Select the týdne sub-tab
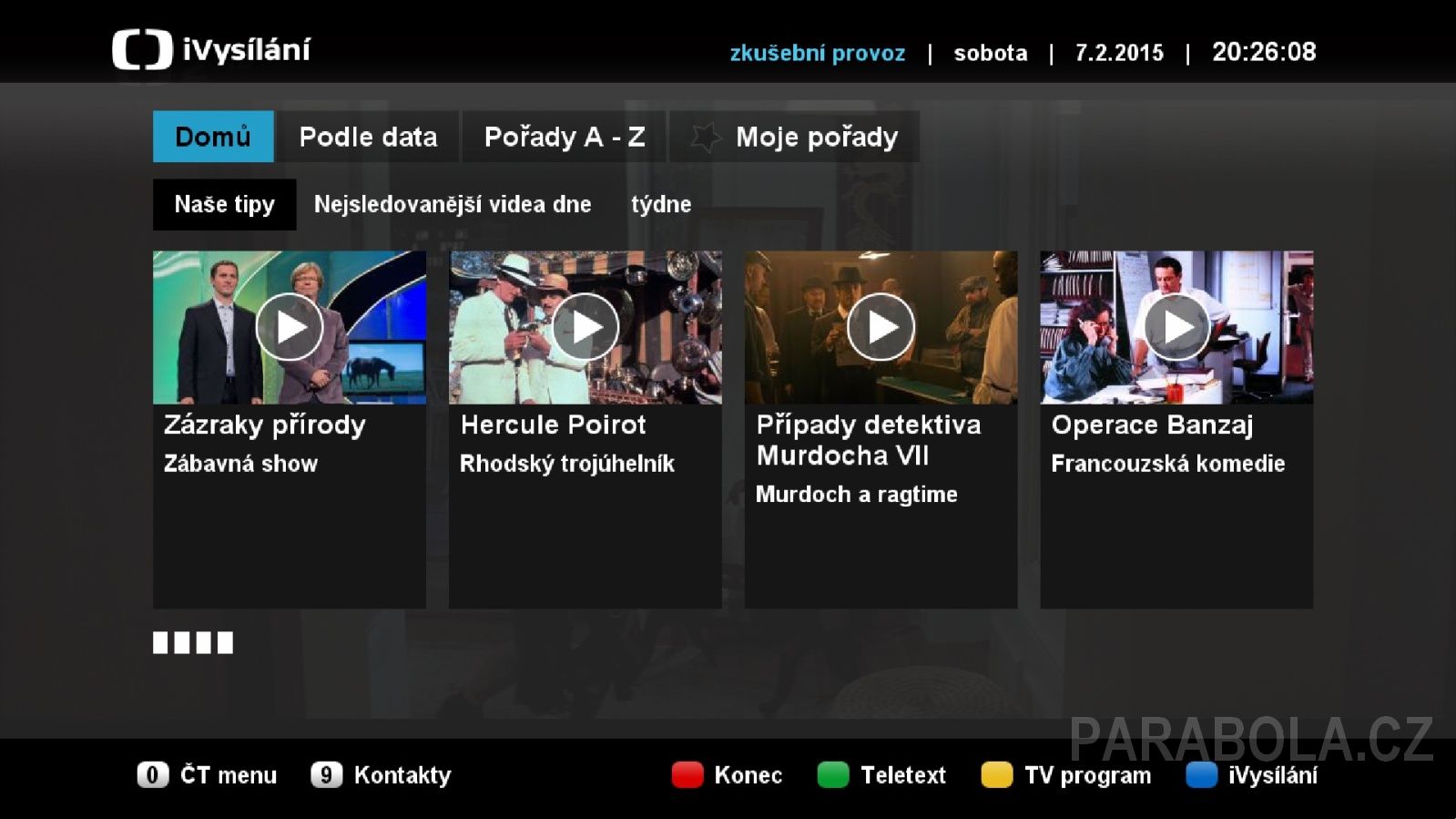This screenshot has width=1456, height=819. (x=661, y=204)
